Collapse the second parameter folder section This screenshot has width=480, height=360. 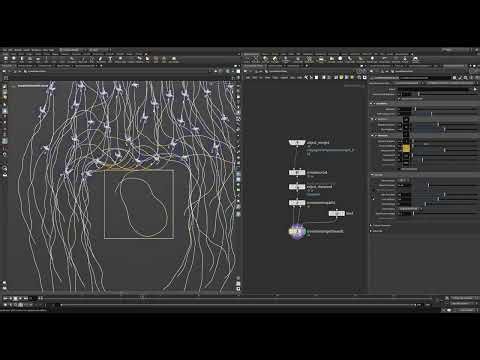(372, 119)
